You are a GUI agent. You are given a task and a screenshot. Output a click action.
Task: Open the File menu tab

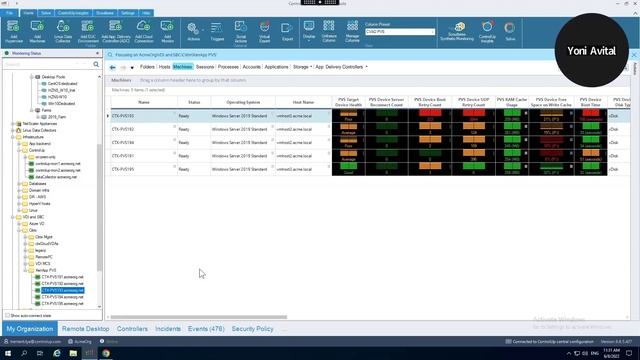point(9,13)
